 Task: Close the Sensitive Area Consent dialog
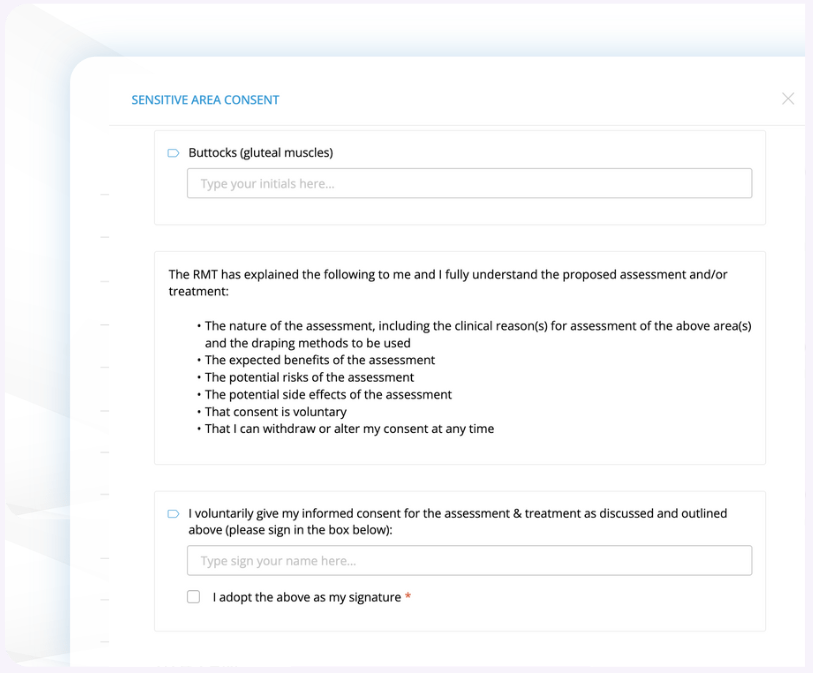pyautogui.click(x=788, y=99)
